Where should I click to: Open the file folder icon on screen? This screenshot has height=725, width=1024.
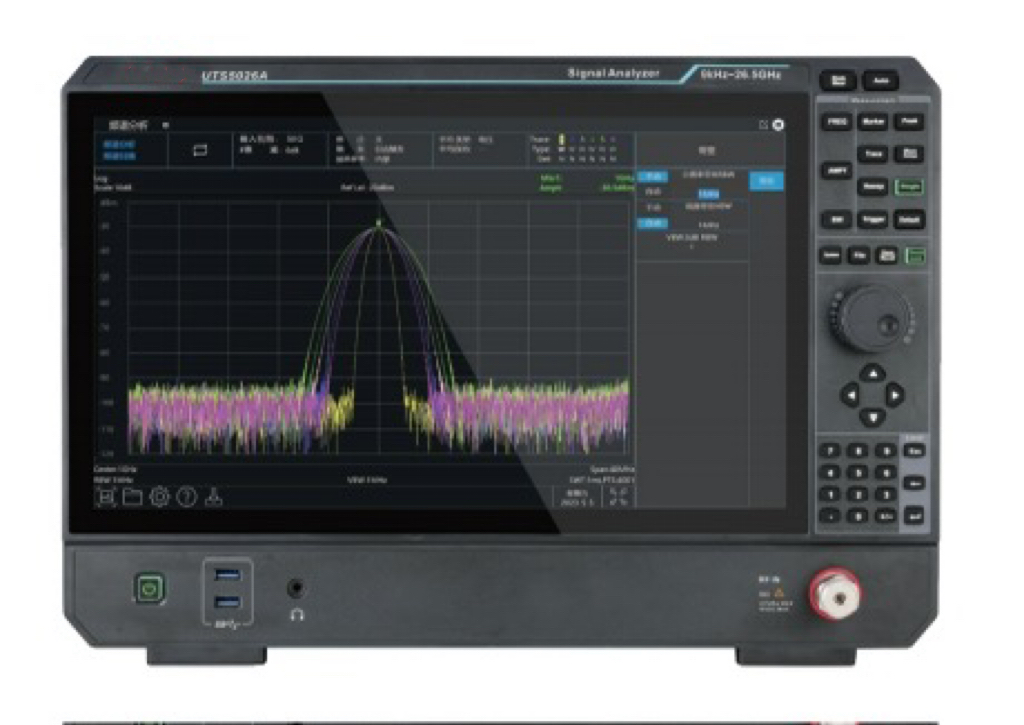pyautogui.click(x=132, y=498)
